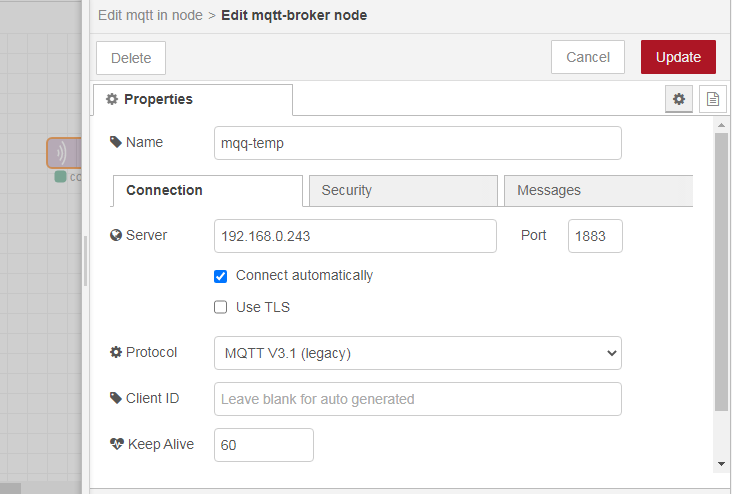Click the cog icon beside Protocol
Screen dimensions: 732x494
pos(116,352)
